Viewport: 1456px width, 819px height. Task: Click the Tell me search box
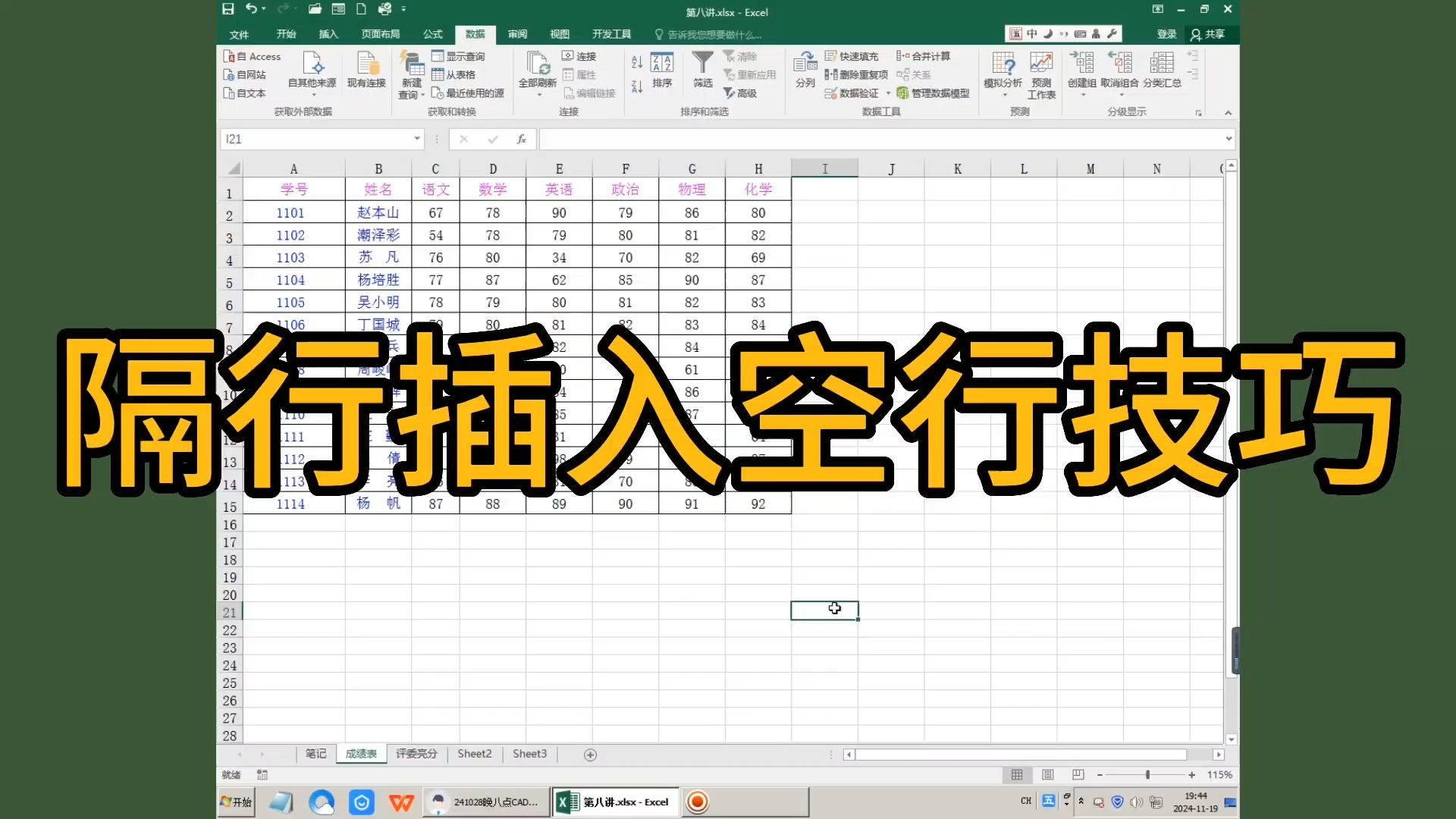pos(708,34)
